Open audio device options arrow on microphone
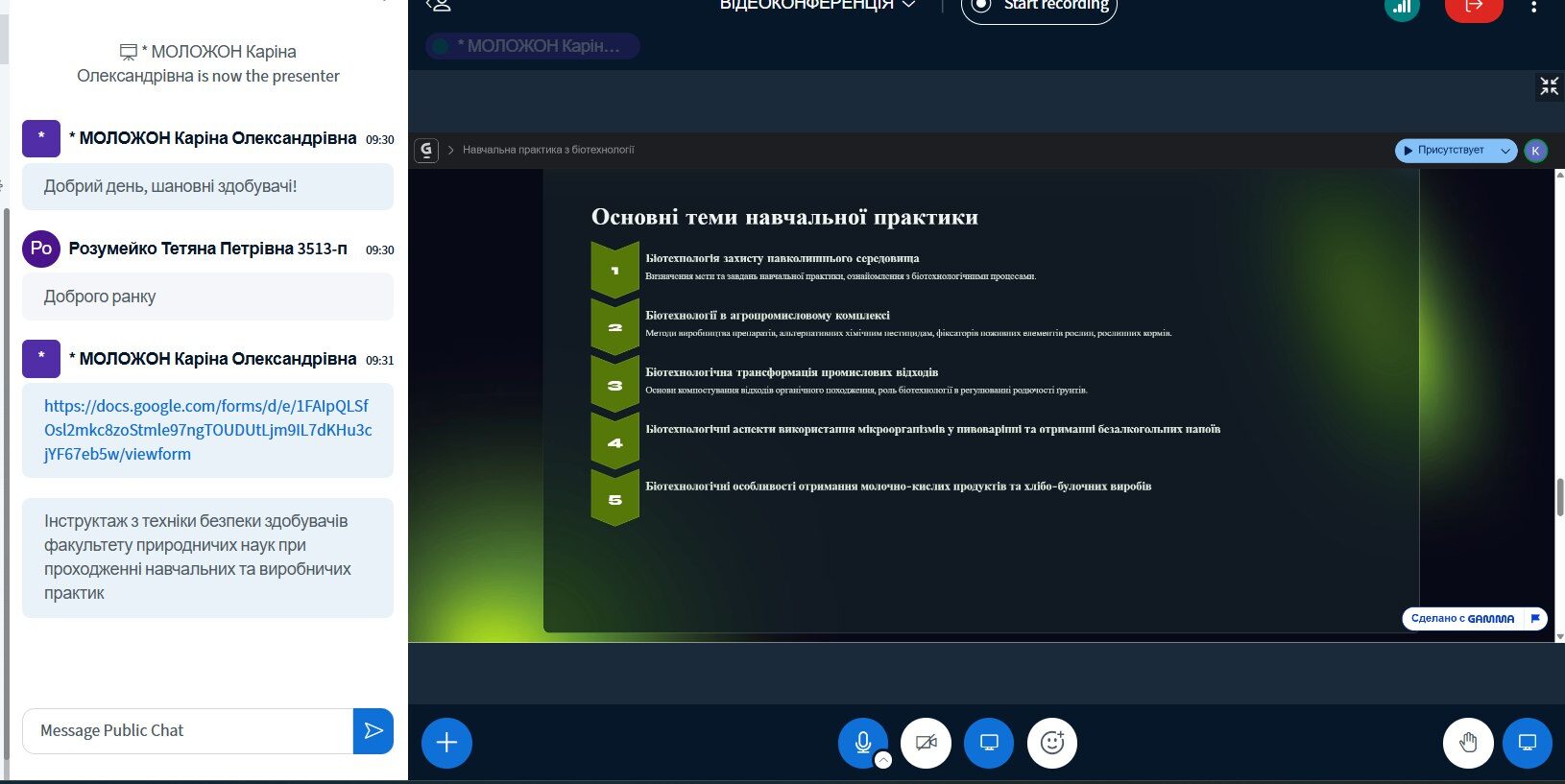 (x=883, y=760)
